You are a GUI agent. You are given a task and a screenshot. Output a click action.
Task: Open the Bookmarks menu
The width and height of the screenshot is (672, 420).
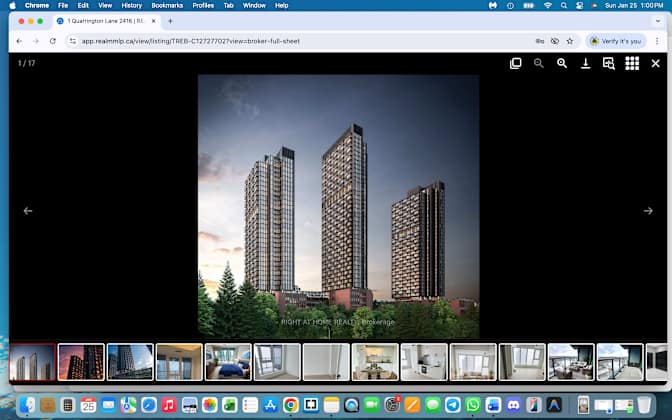(x=167, y=5)
